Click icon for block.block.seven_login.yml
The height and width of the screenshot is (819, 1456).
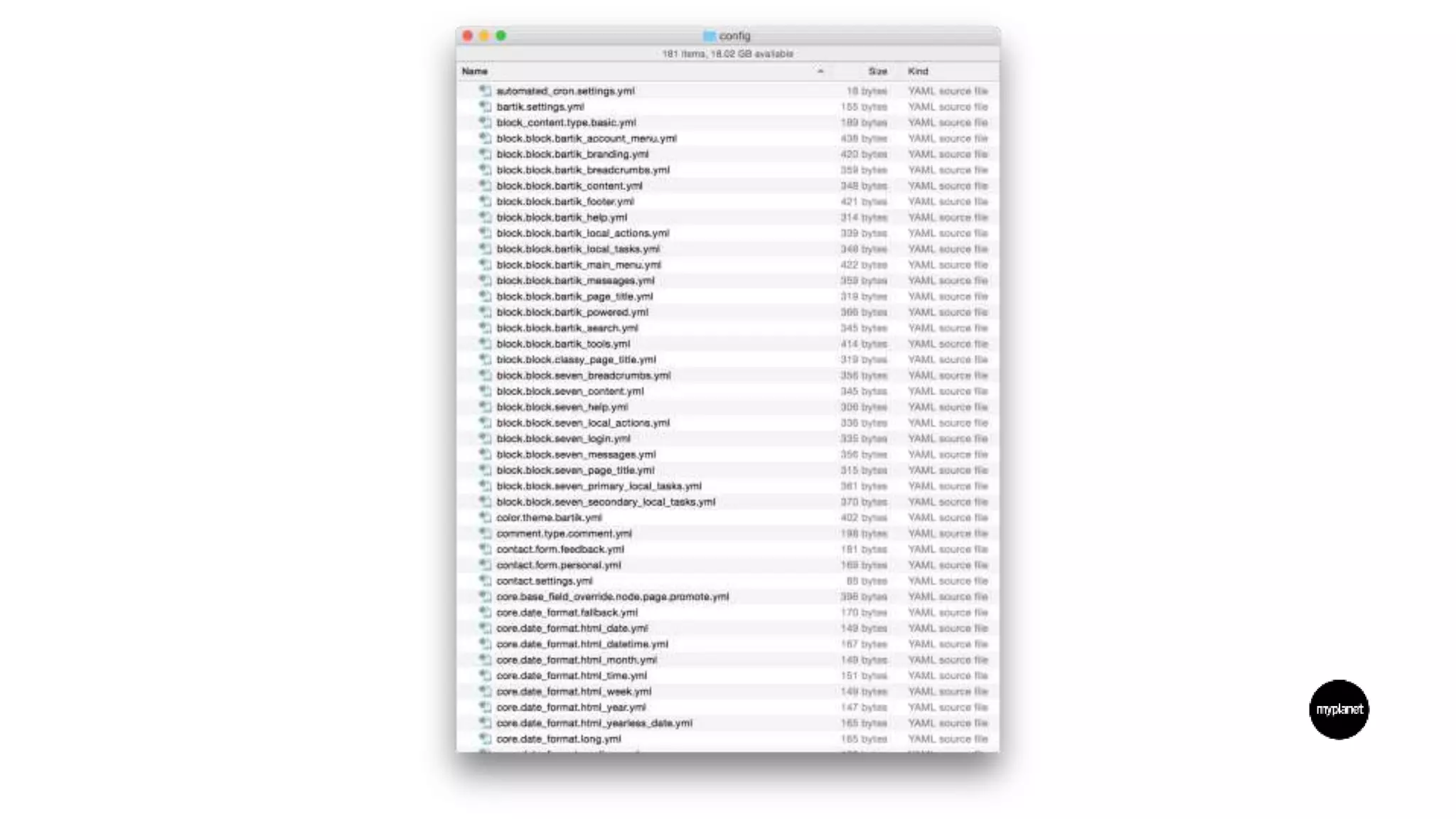pos(485,439)
